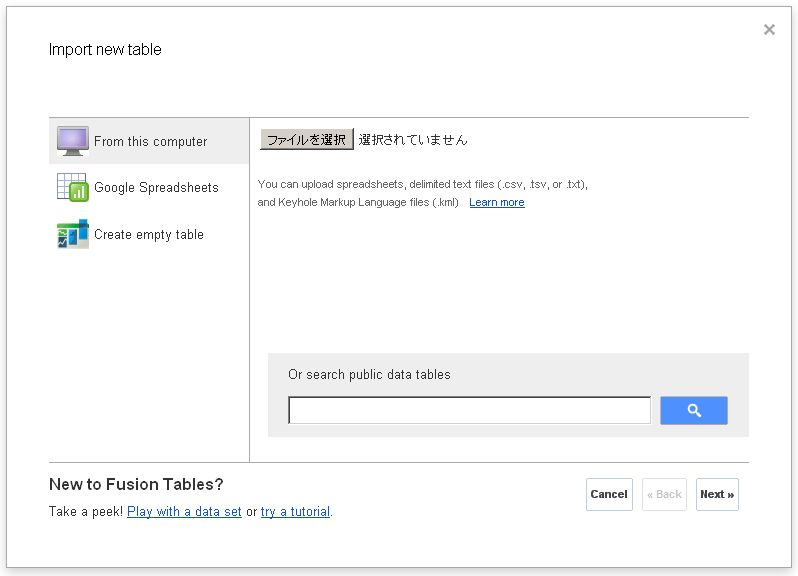Close the Import new table dialog
Viewport: 798px width, 576px height.
(769, 30)
